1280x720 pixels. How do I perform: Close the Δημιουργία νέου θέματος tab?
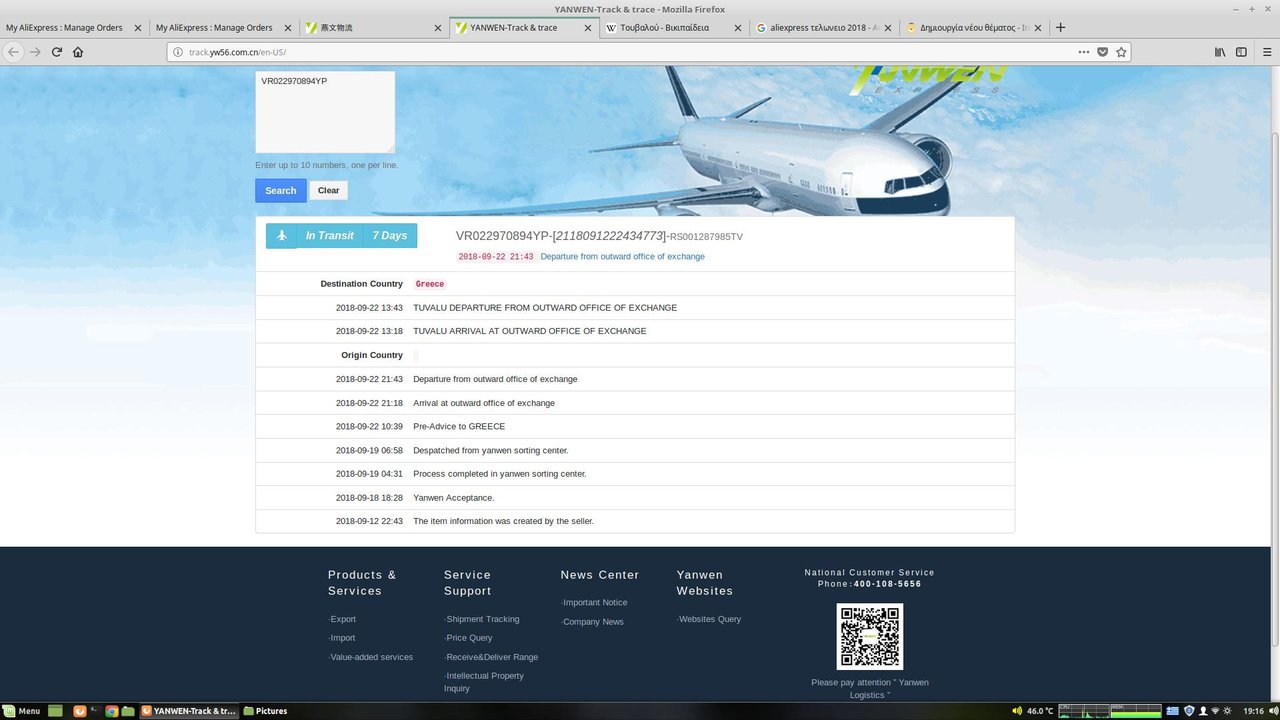1037,28
